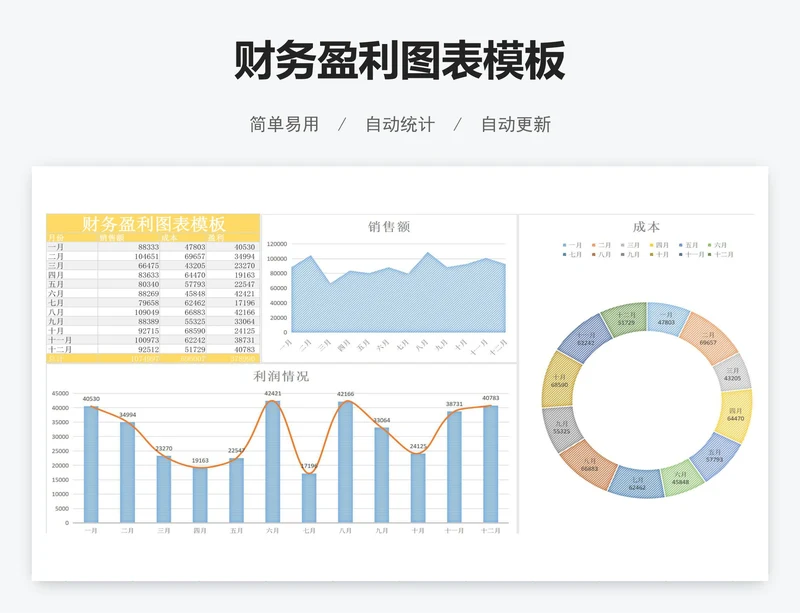Click the 十二月 legend entry in 成本 chart
The height and width of the screenshot is (613, 800).
click(x=720, y=254)
